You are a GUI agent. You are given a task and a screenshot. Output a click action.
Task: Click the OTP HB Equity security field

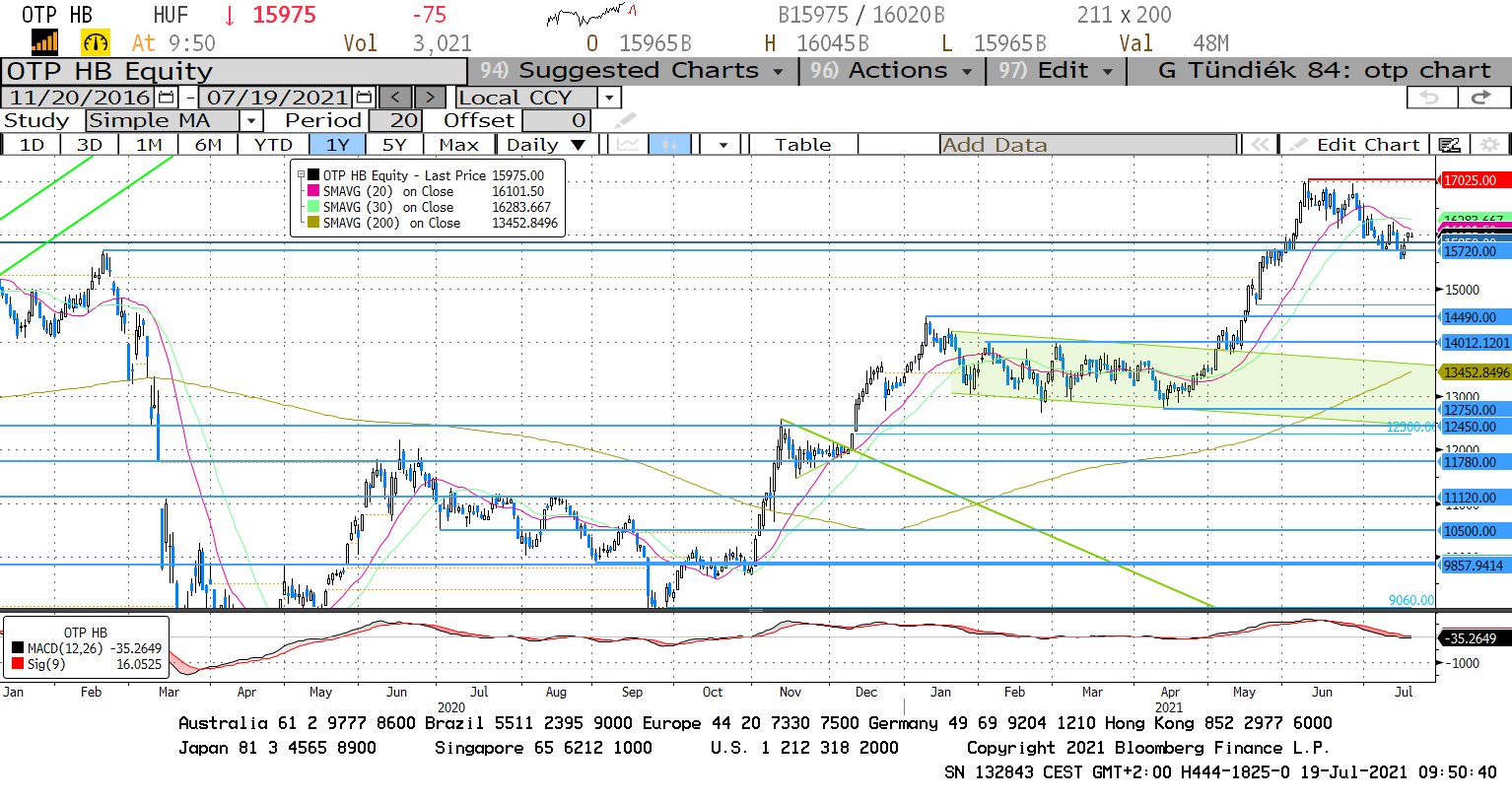pos(234,71)
